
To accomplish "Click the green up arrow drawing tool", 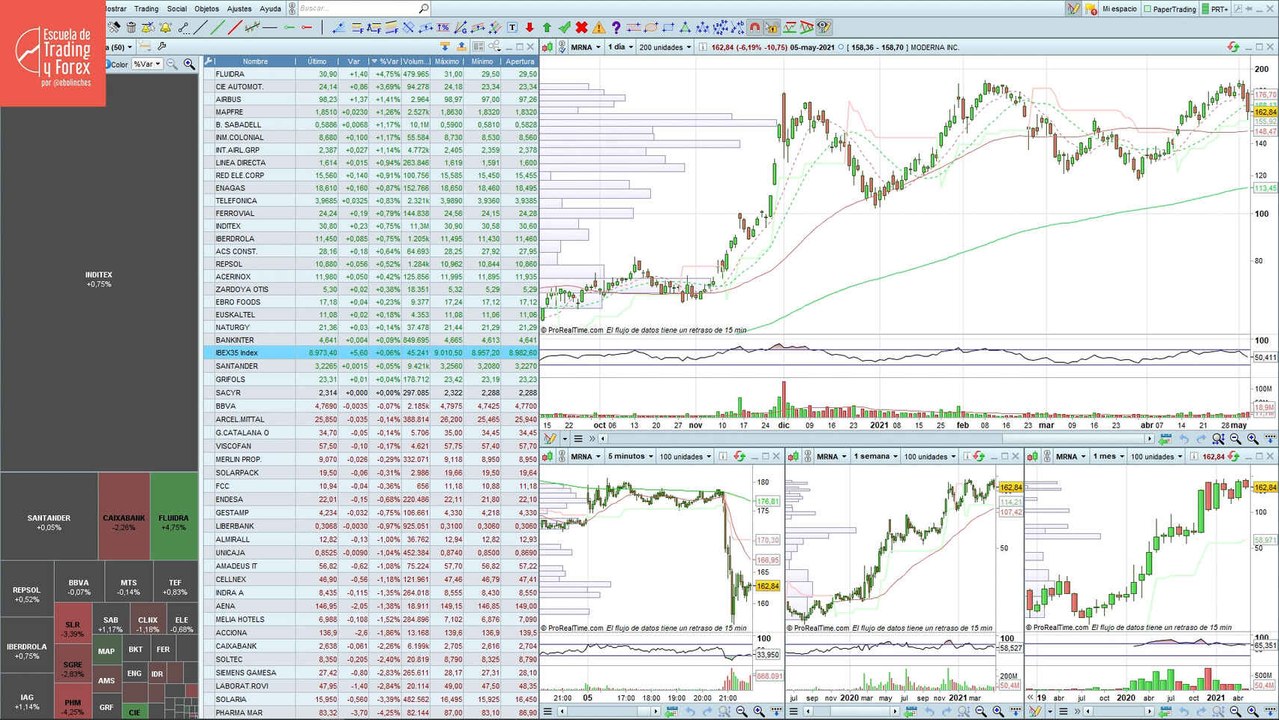I will (546, 27).
